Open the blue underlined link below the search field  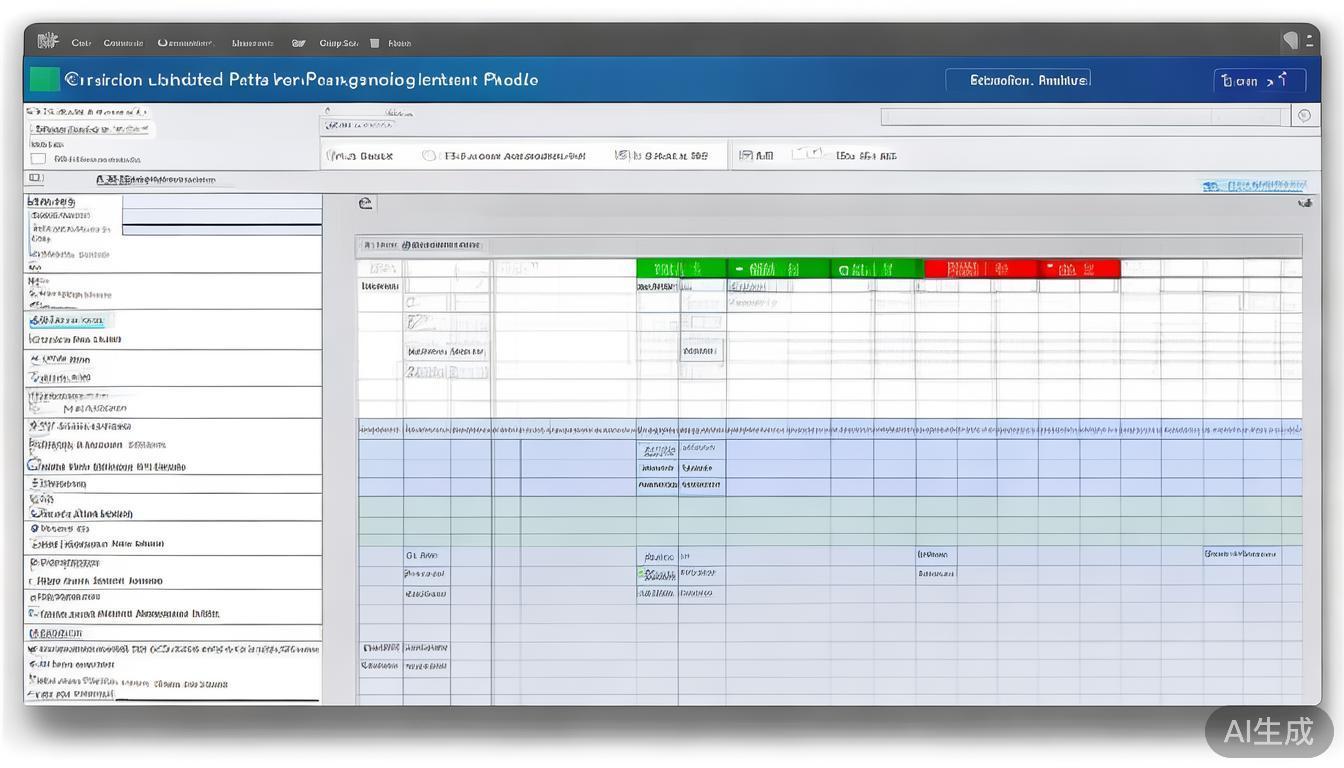click(1254, 186)
